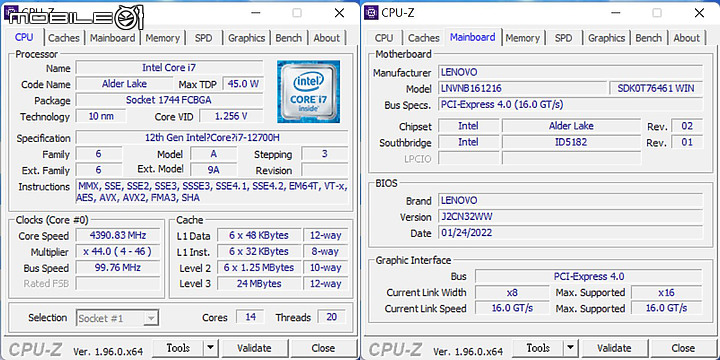Go to Bench tab in left CPU-Z window
720x360 pixels.
pos(288,38)
